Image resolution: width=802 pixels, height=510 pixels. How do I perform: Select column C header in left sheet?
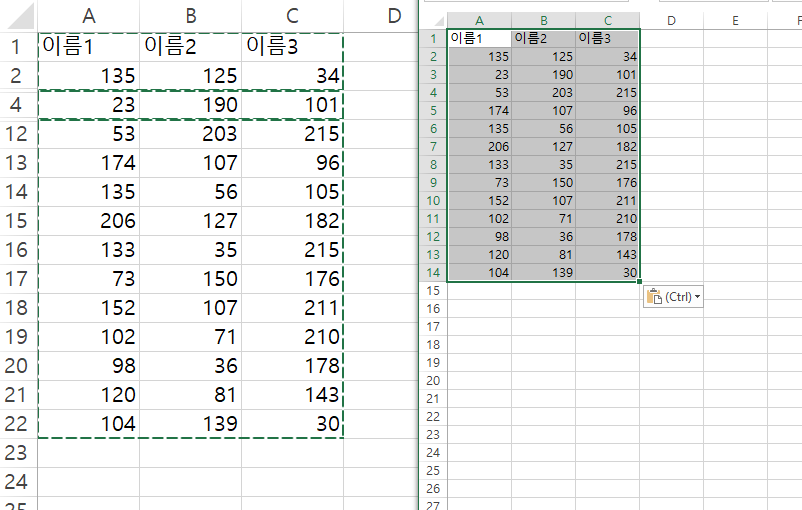click(292, 16)
